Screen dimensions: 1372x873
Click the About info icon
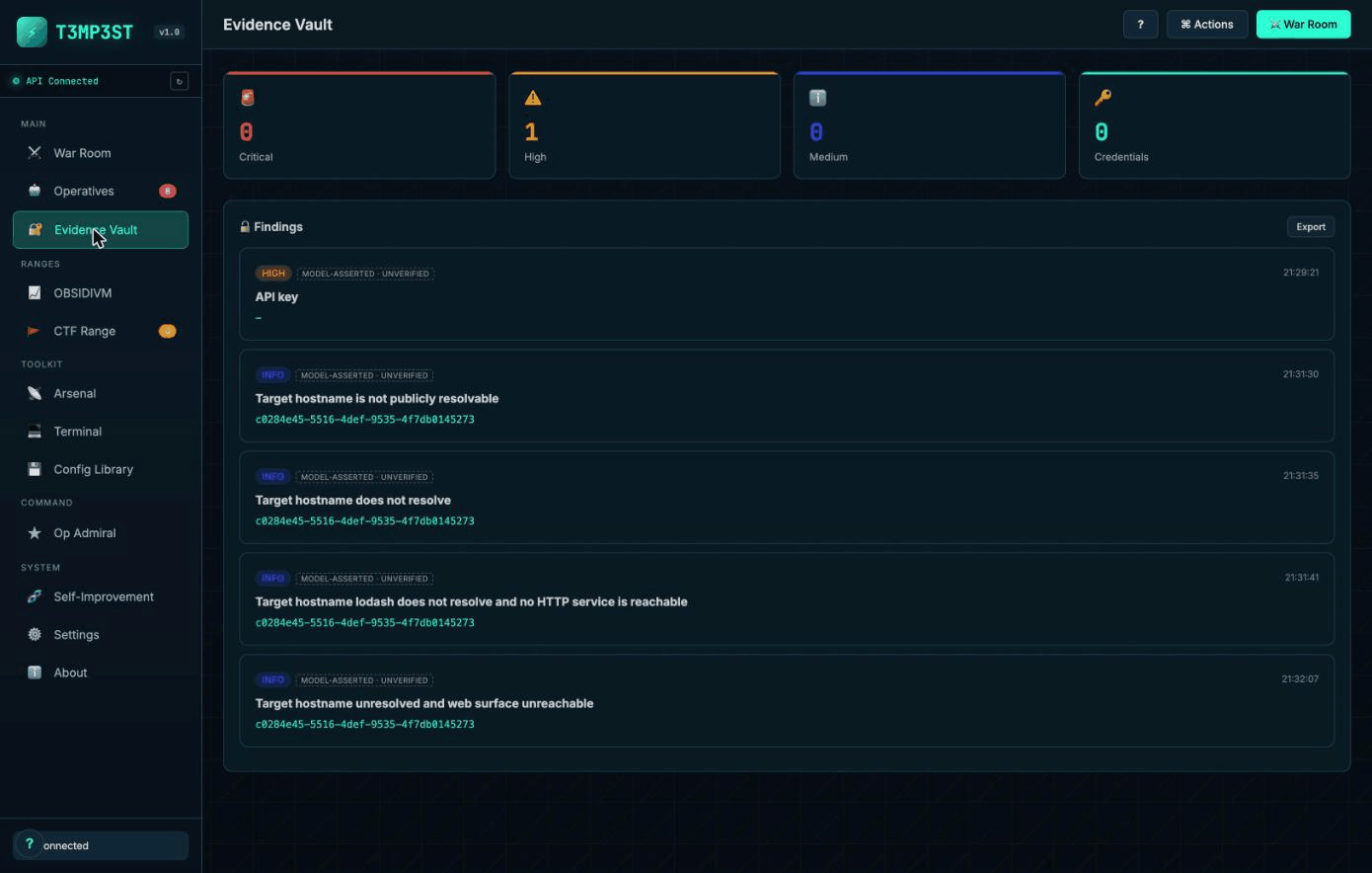(35, 673)
